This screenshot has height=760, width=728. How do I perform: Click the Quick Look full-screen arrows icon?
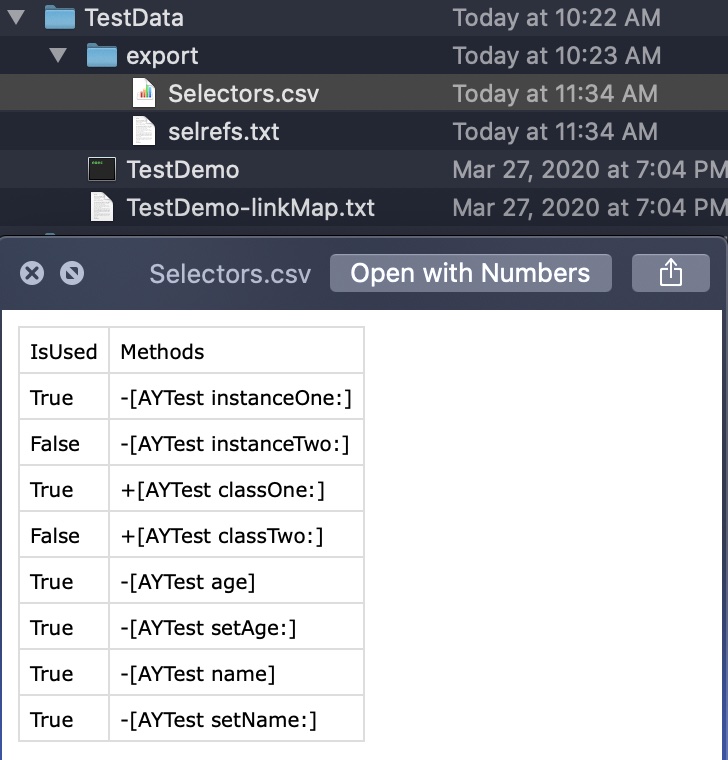point(72,273)
